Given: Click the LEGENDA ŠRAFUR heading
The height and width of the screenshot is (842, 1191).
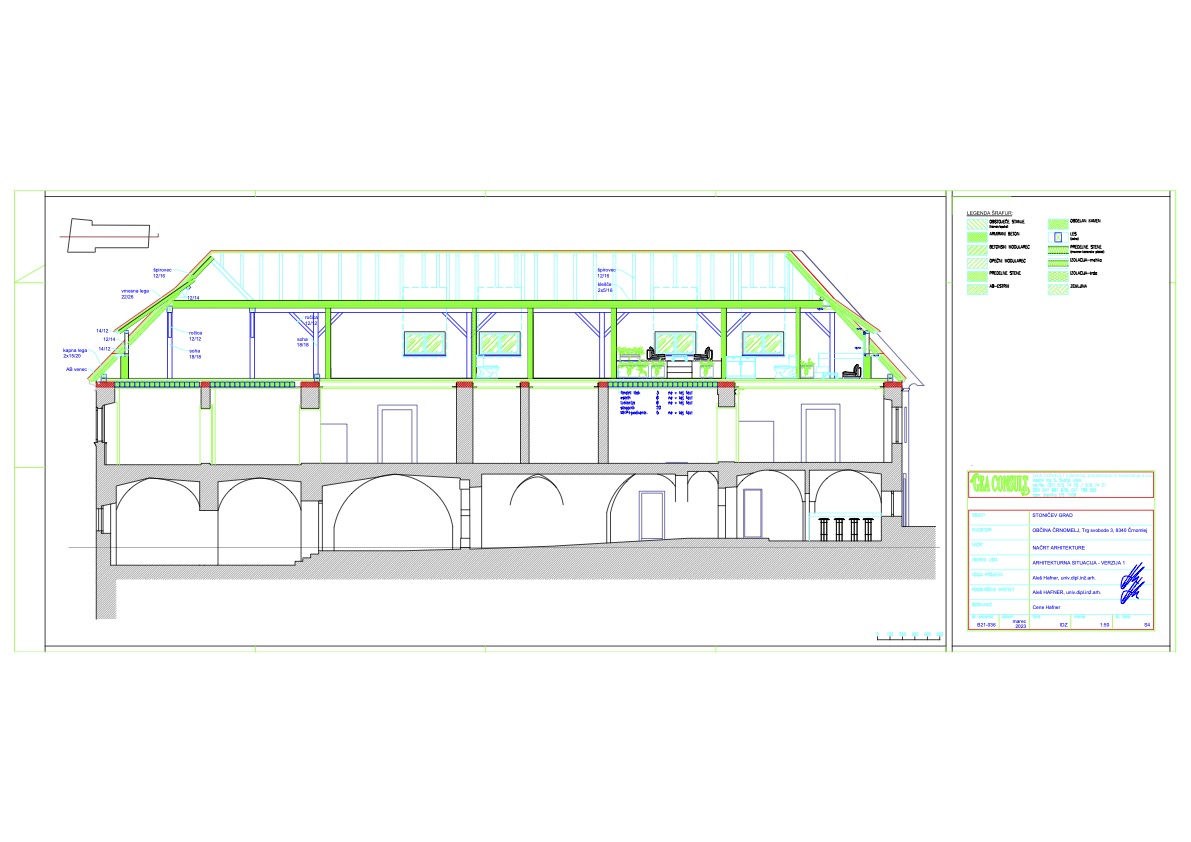Looking at the screenshot, I should click(990, 214).
